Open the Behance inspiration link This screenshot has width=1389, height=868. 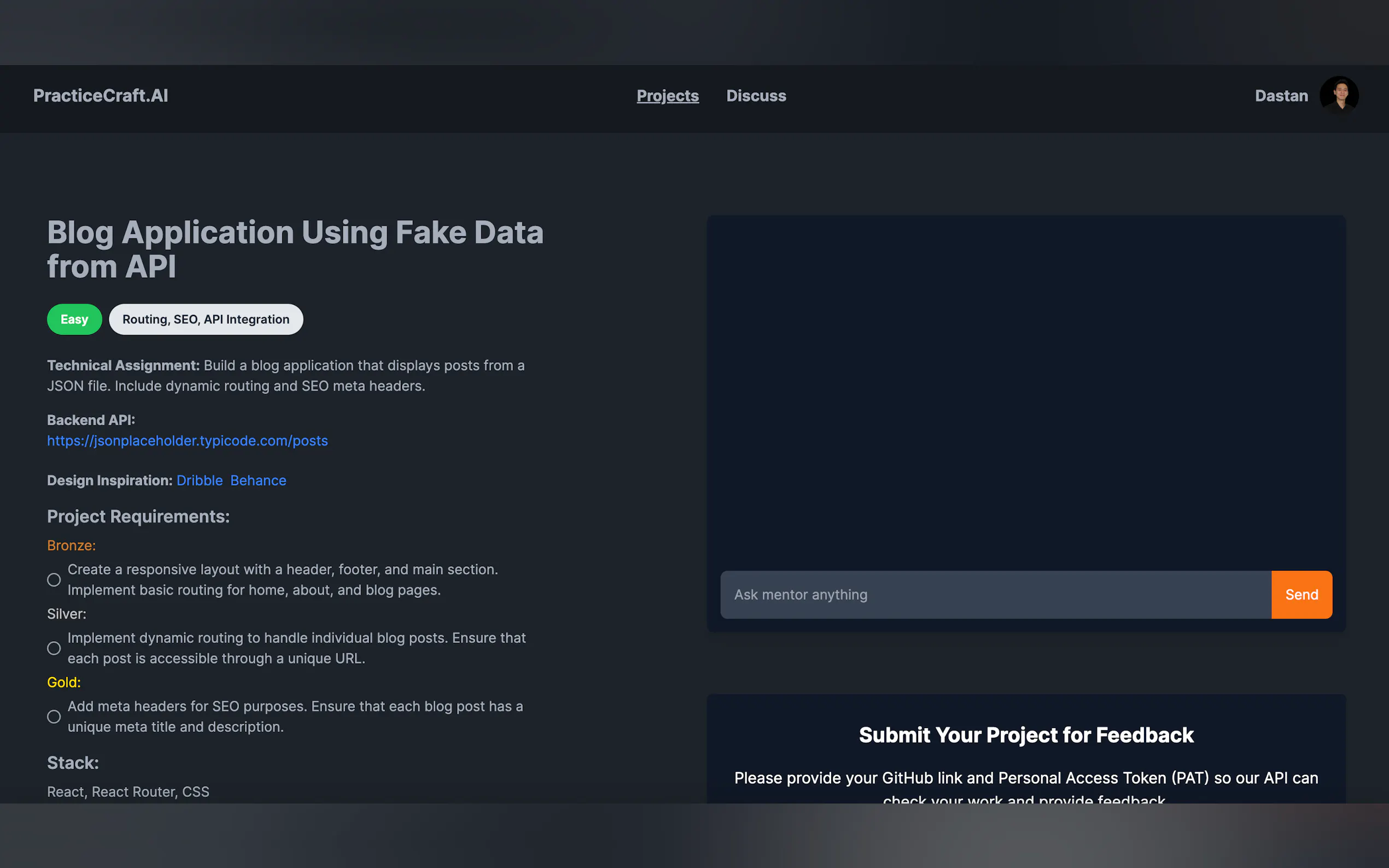258,480
